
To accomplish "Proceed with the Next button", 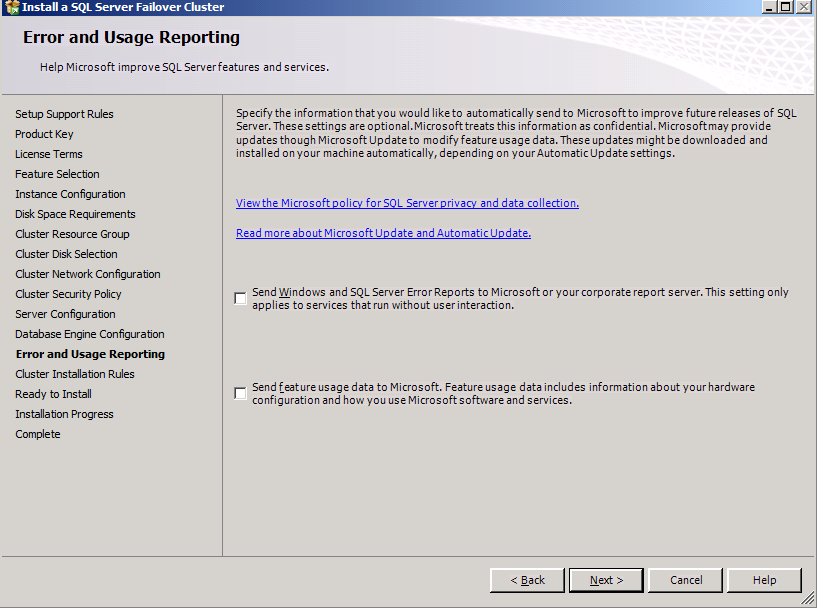I will tap(606, 580).
